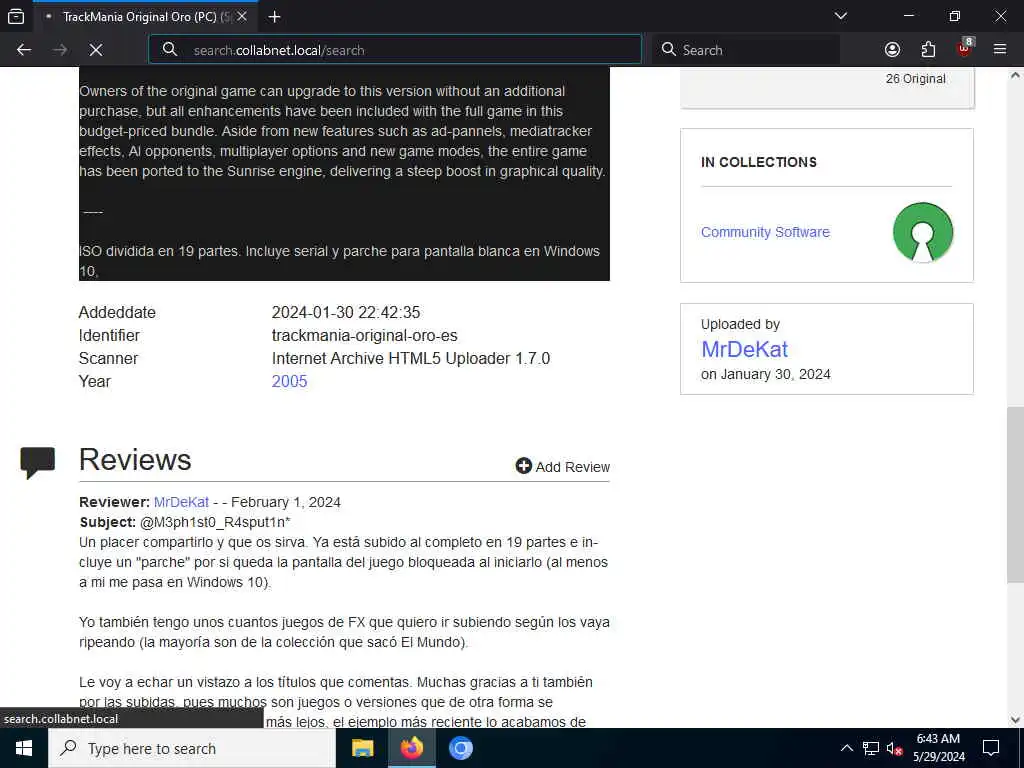Click the subject @M3ph1st0_R4sput1n* text
Screen dimensions: 1024x768
(215, 522)
